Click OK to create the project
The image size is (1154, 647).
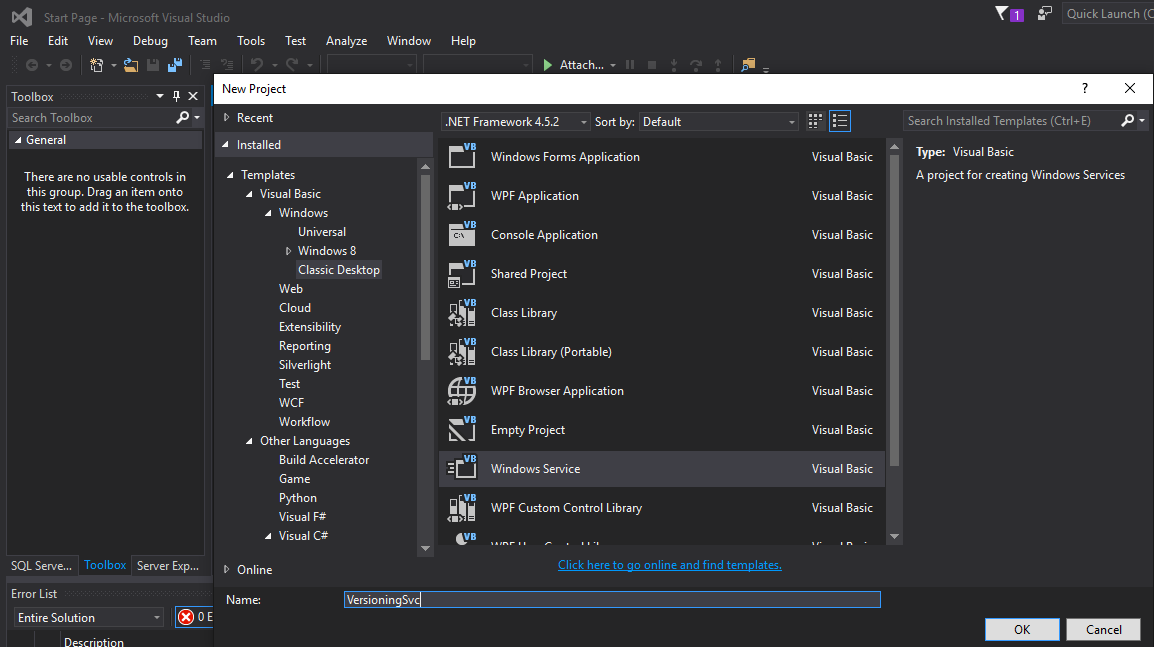pos(1022,629)
